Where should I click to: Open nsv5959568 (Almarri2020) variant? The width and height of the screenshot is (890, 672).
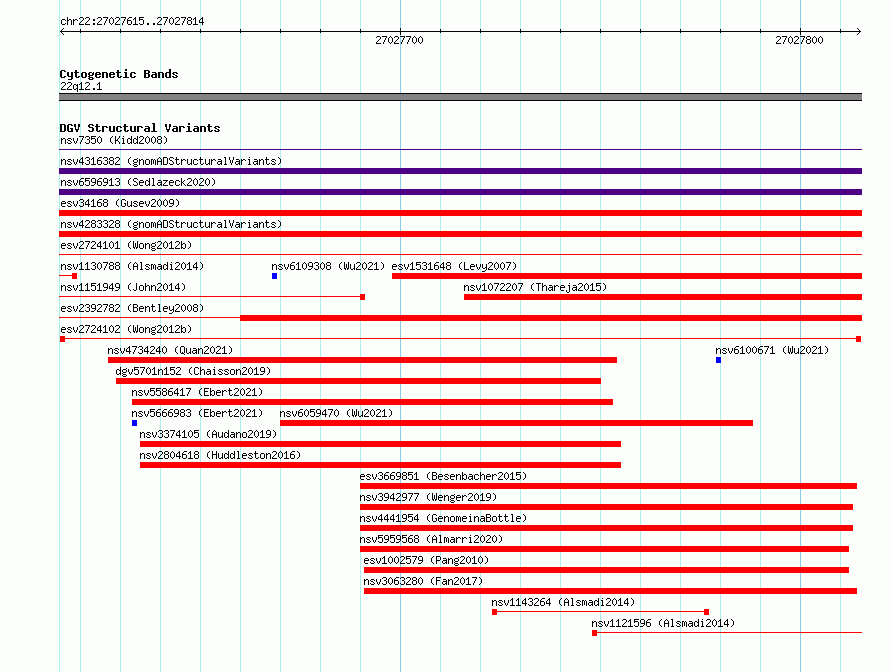tap(604, 549)
